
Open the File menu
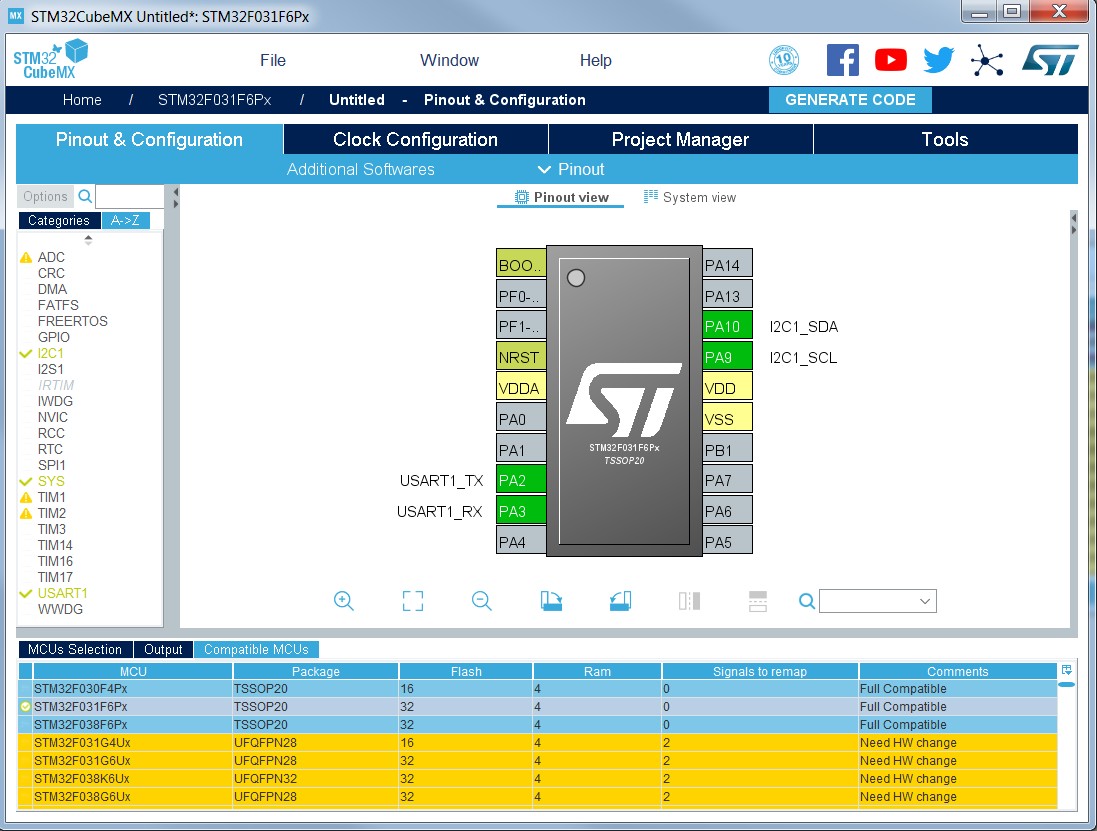pyautogui.click(x=273, y=60)
